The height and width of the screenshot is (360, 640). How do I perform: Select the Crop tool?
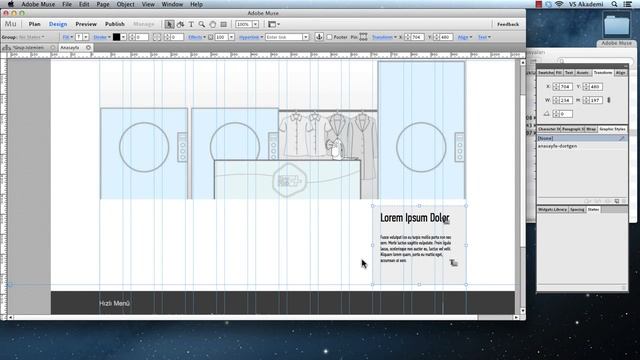pyautogui.click(x=180, y=24)
